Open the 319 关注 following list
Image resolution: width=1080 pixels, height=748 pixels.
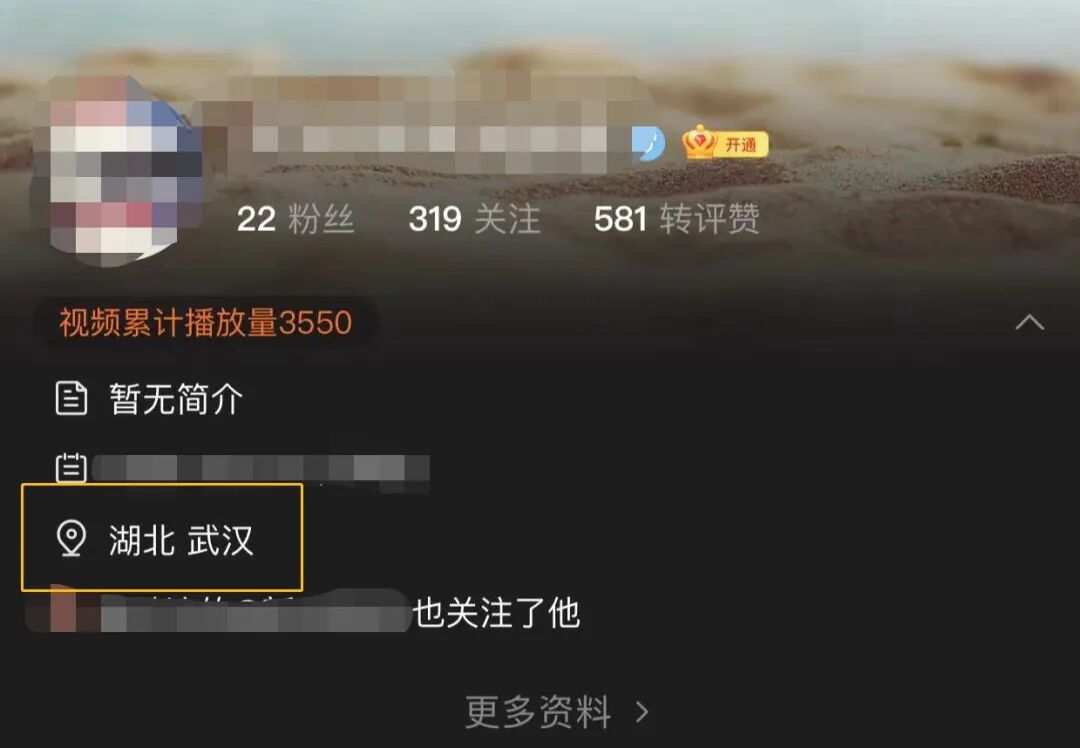(x=474, y=219)
